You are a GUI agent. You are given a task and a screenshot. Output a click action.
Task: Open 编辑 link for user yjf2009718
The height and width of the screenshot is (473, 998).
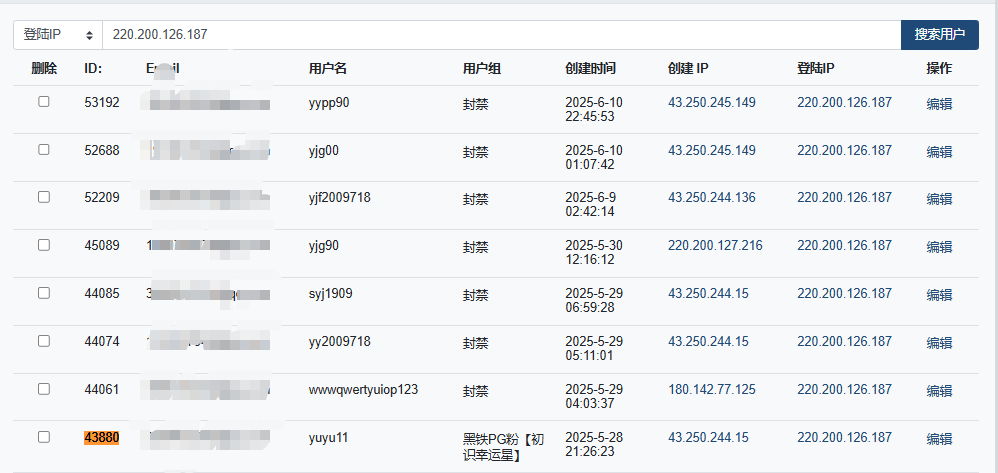click(x=939, y=199)
